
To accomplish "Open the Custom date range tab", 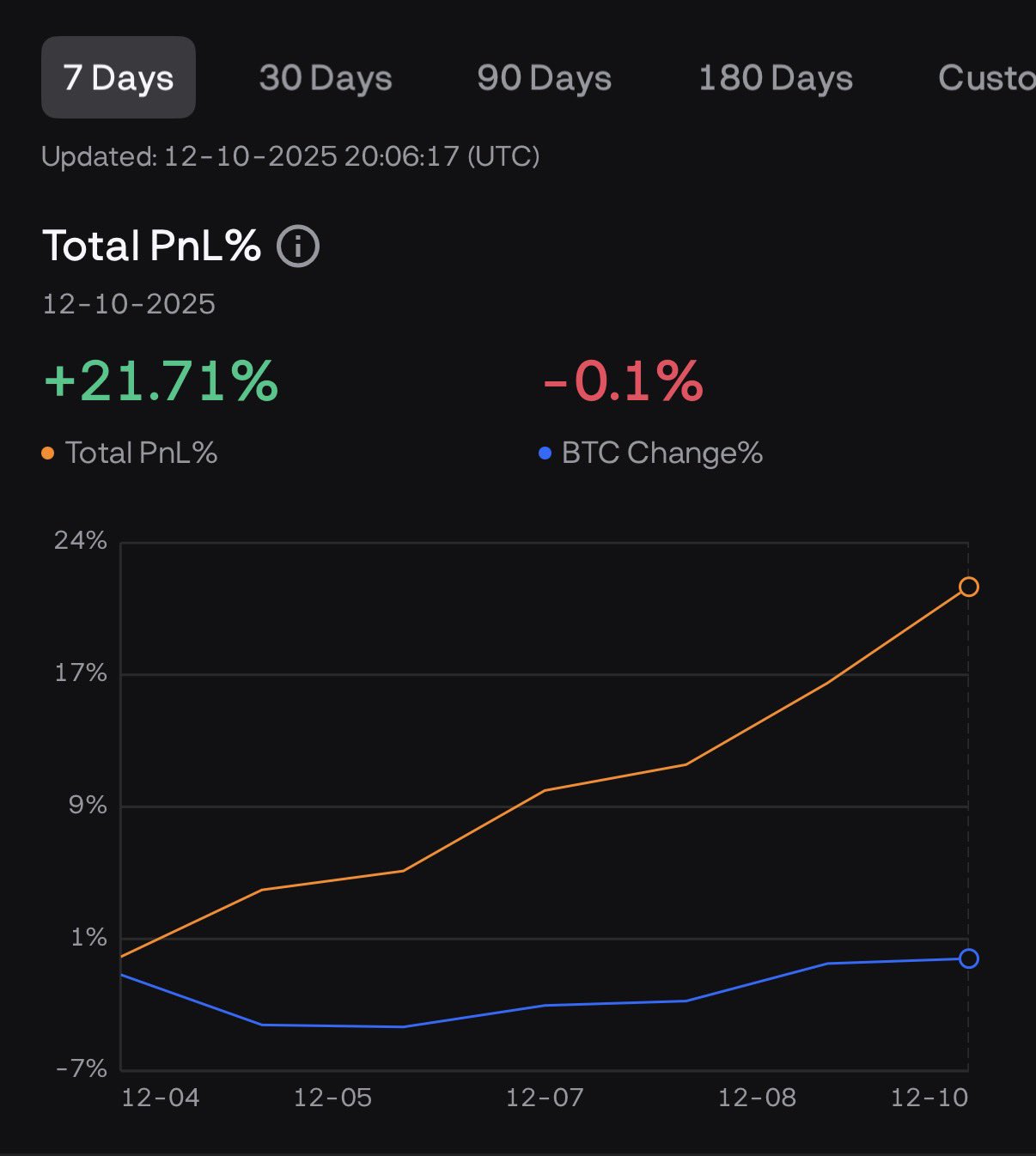I will [x=986, y=78].
